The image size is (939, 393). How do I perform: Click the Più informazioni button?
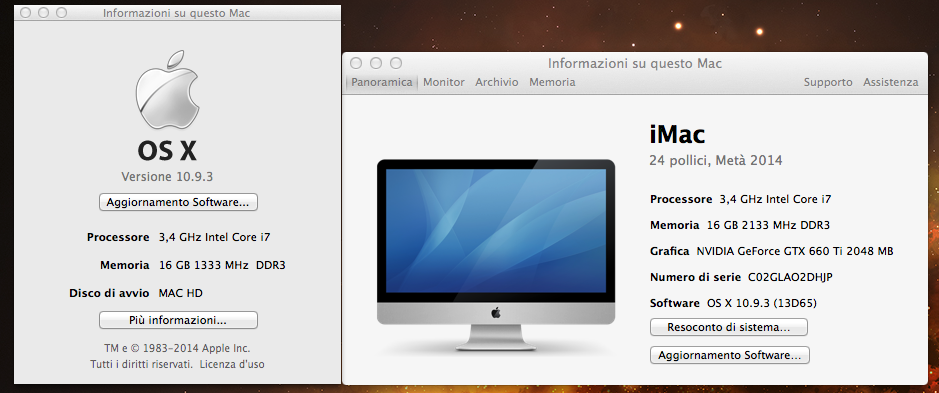[178, 320]
